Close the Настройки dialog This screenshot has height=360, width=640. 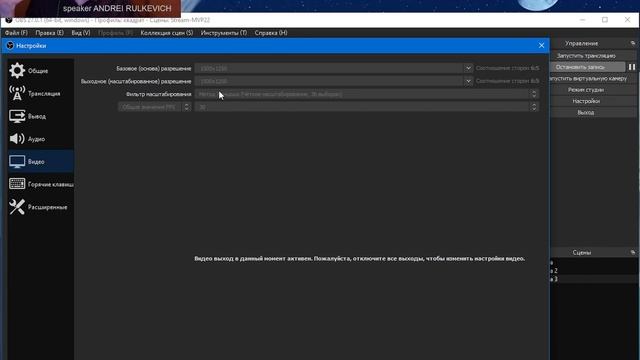(x=541, y=46)
